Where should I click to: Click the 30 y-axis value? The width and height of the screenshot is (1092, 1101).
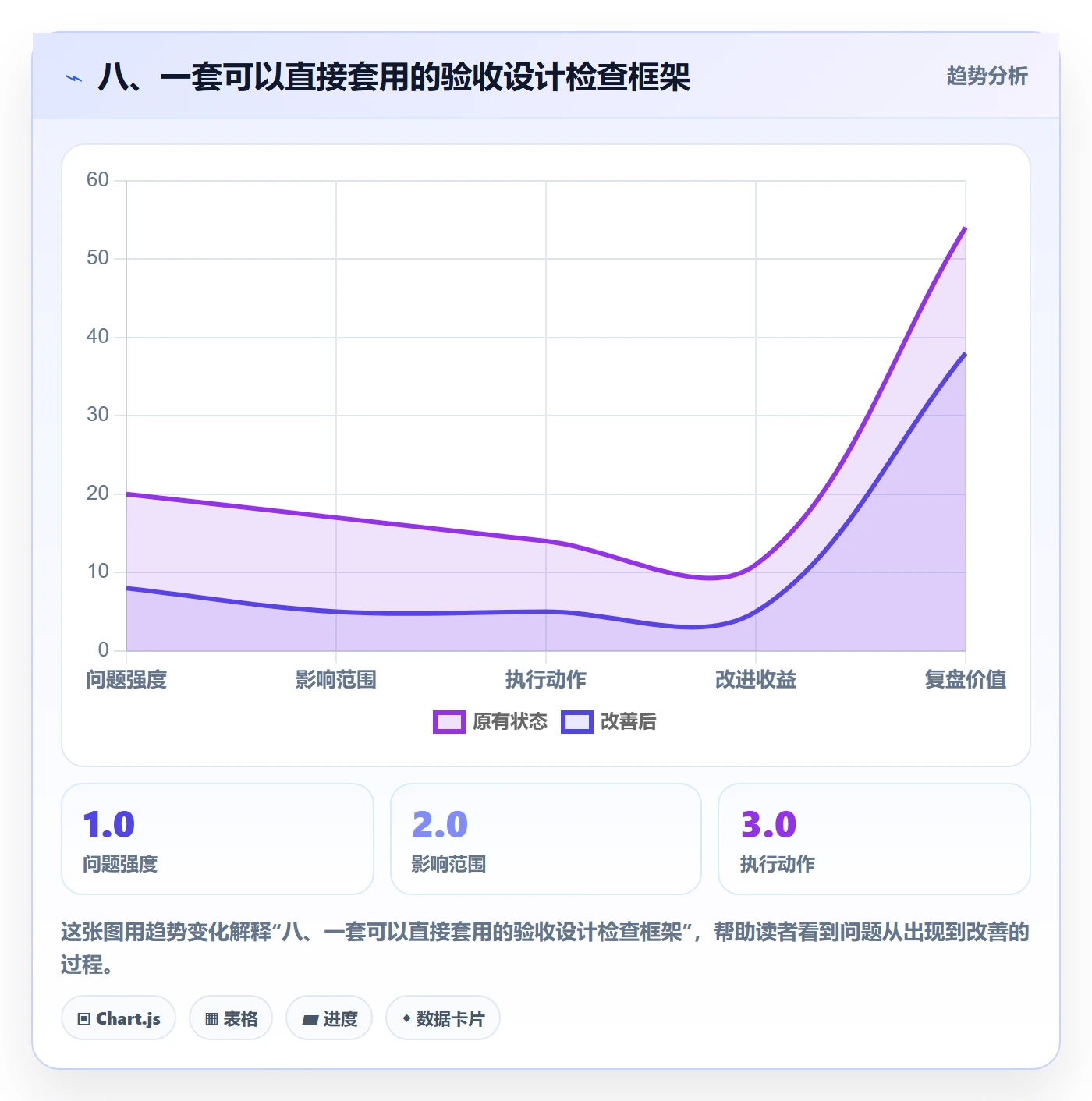[x=97, y=415]
